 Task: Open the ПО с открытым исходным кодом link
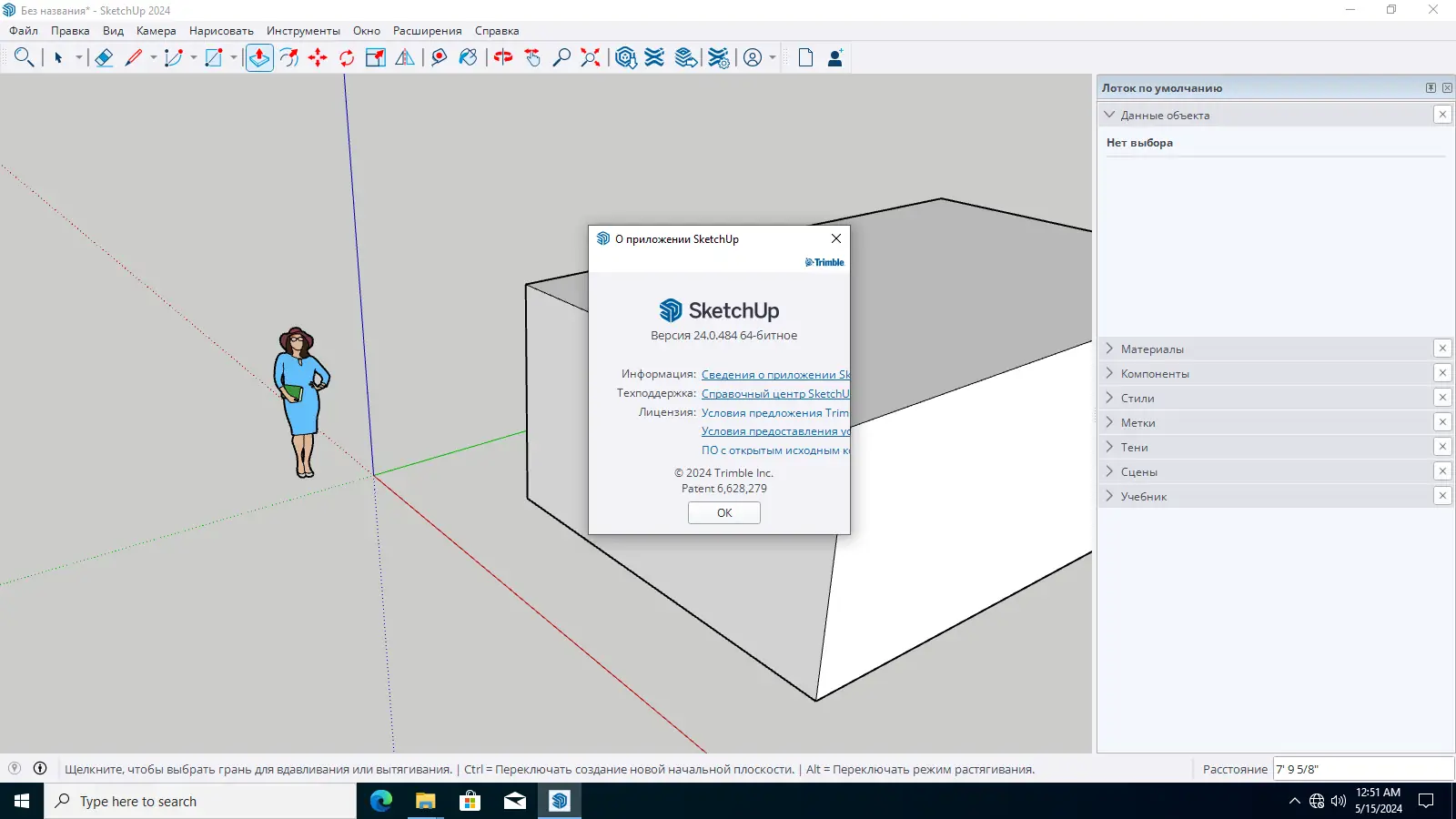click(x=775, y=450)
